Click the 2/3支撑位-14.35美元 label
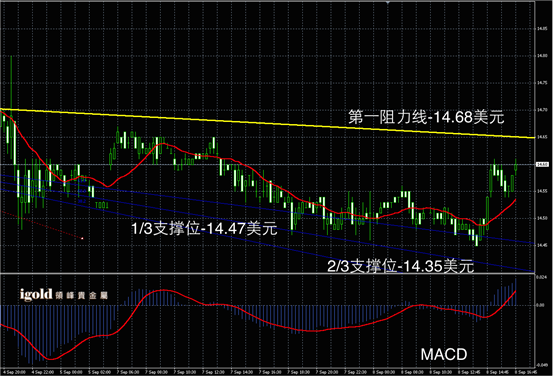553x376 pixels. point(401,266)
